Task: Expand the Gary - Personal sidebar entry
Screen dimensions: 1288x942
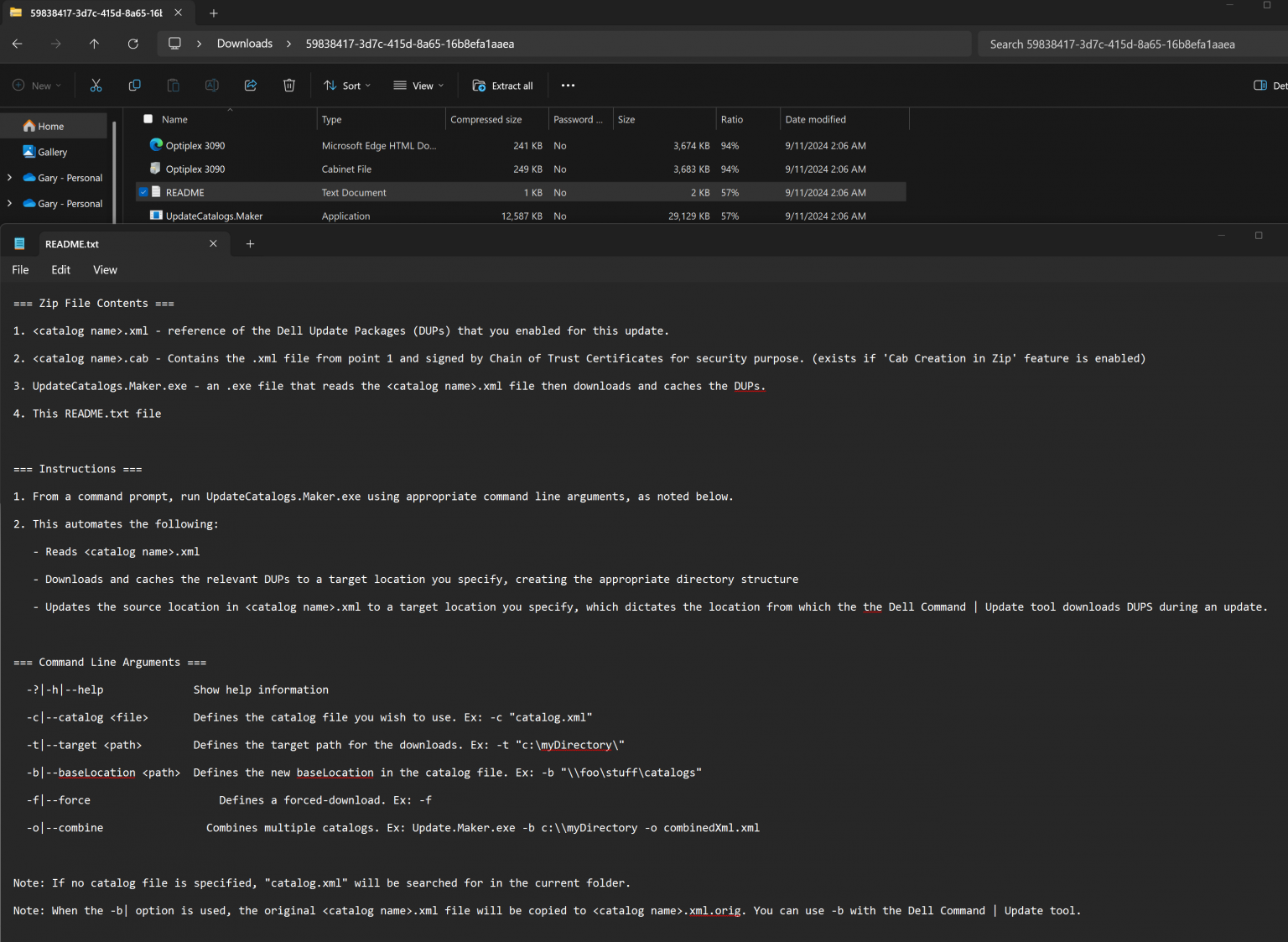Action: pos(9,178)
